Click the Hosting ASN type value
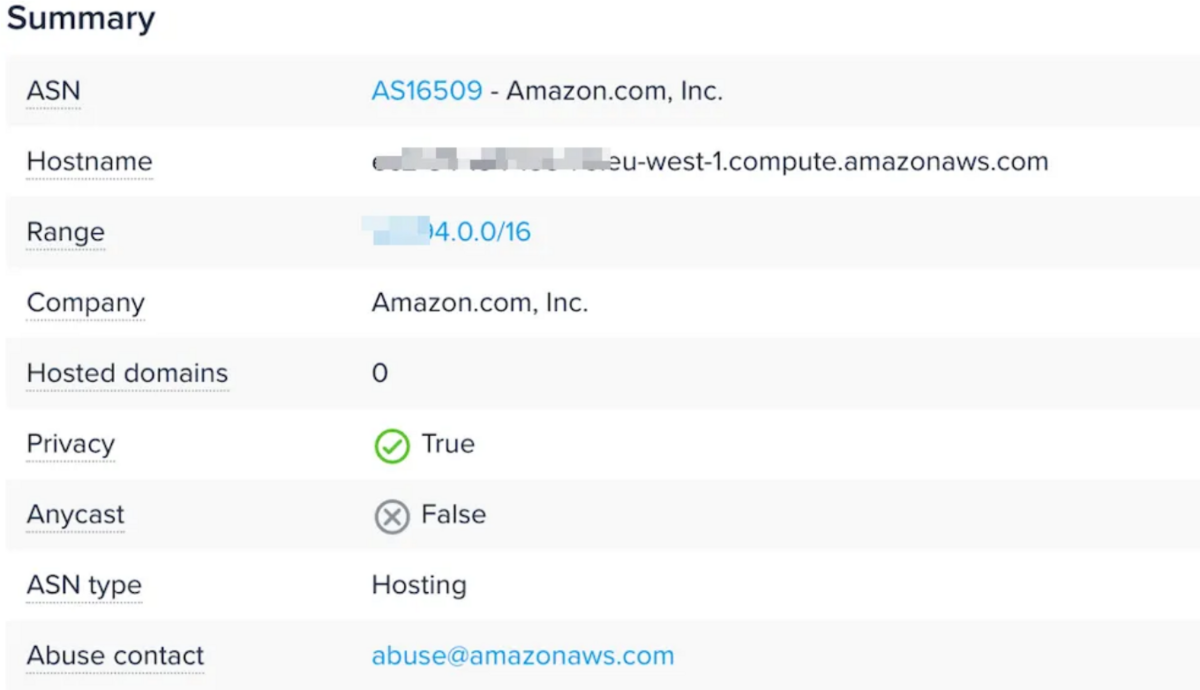Screen dimensions: 1200x690 click(x=419, y=585)
